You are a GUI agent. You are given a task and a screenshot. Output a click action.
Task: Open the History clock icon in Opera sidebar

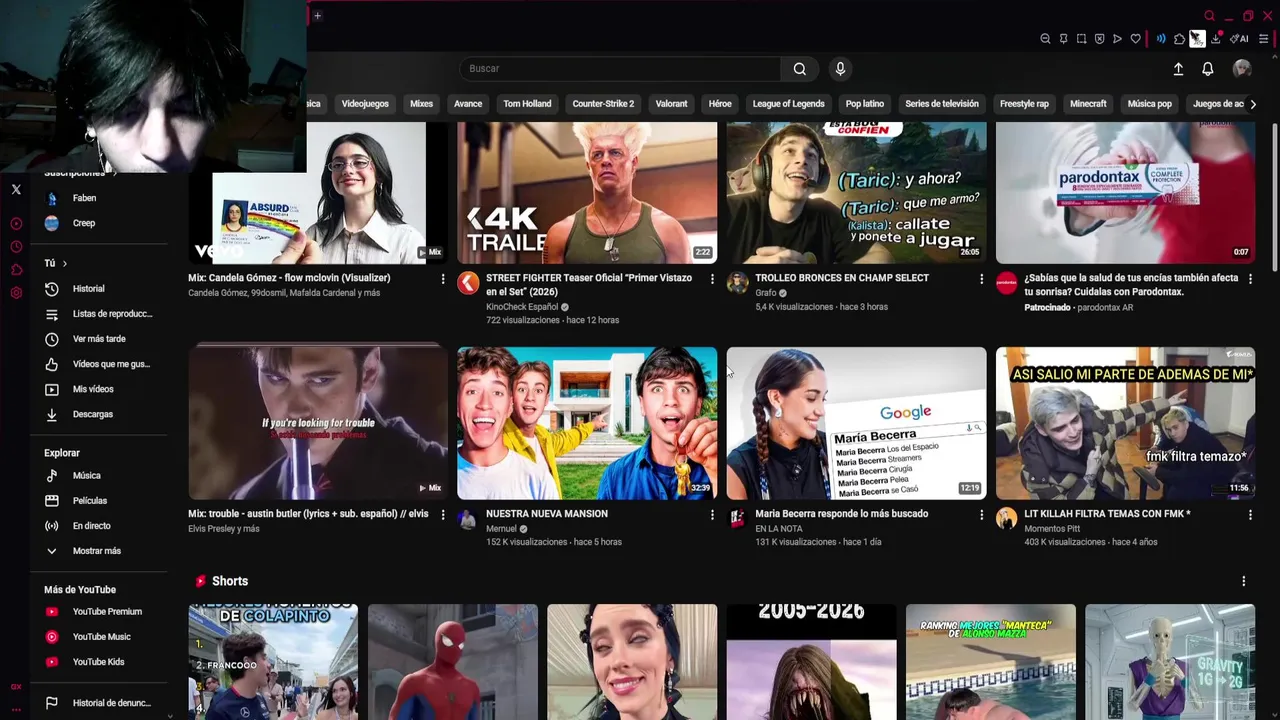(16, 247)
